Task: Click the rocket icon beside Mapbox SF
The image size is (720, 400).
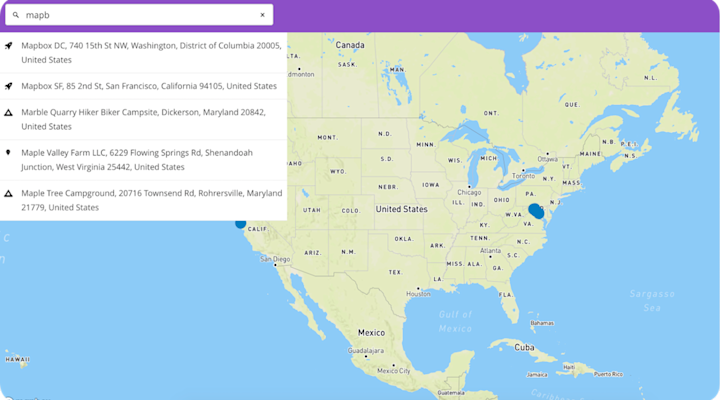Action: point(8,86)
